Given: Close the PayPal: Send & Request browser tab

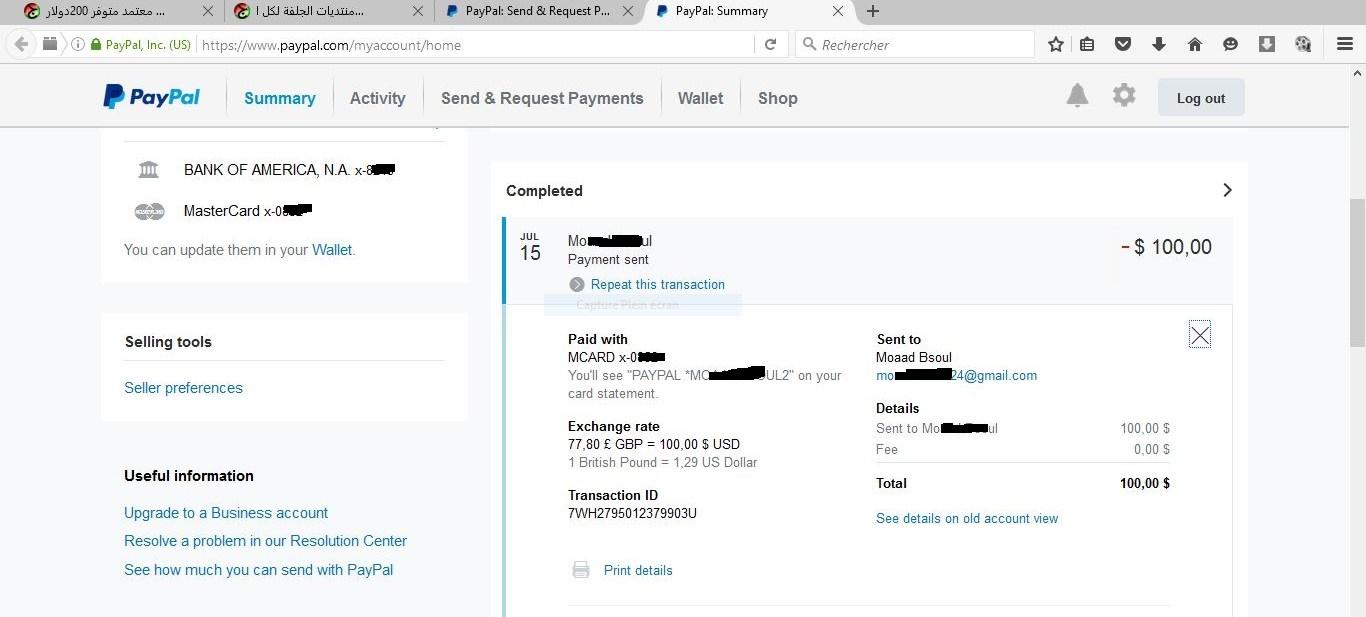Looking at the screenshot, I should [x=627, y=12].
